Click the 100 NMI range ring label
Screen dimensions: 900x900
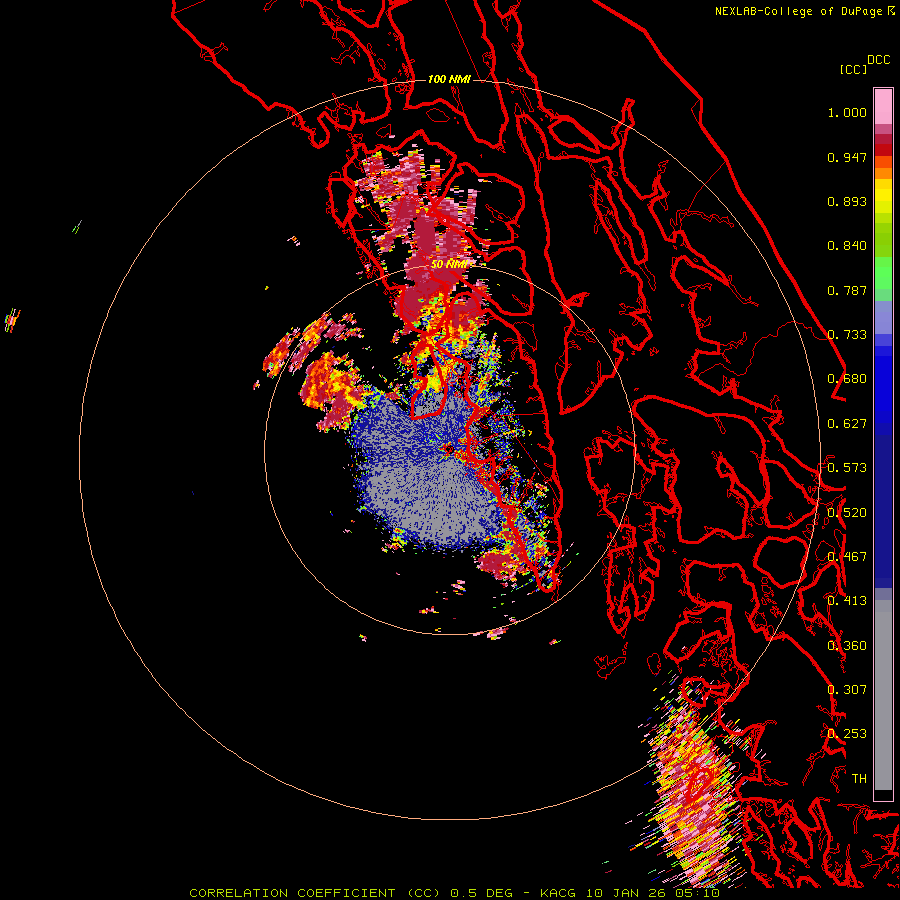tap(449, 79)
